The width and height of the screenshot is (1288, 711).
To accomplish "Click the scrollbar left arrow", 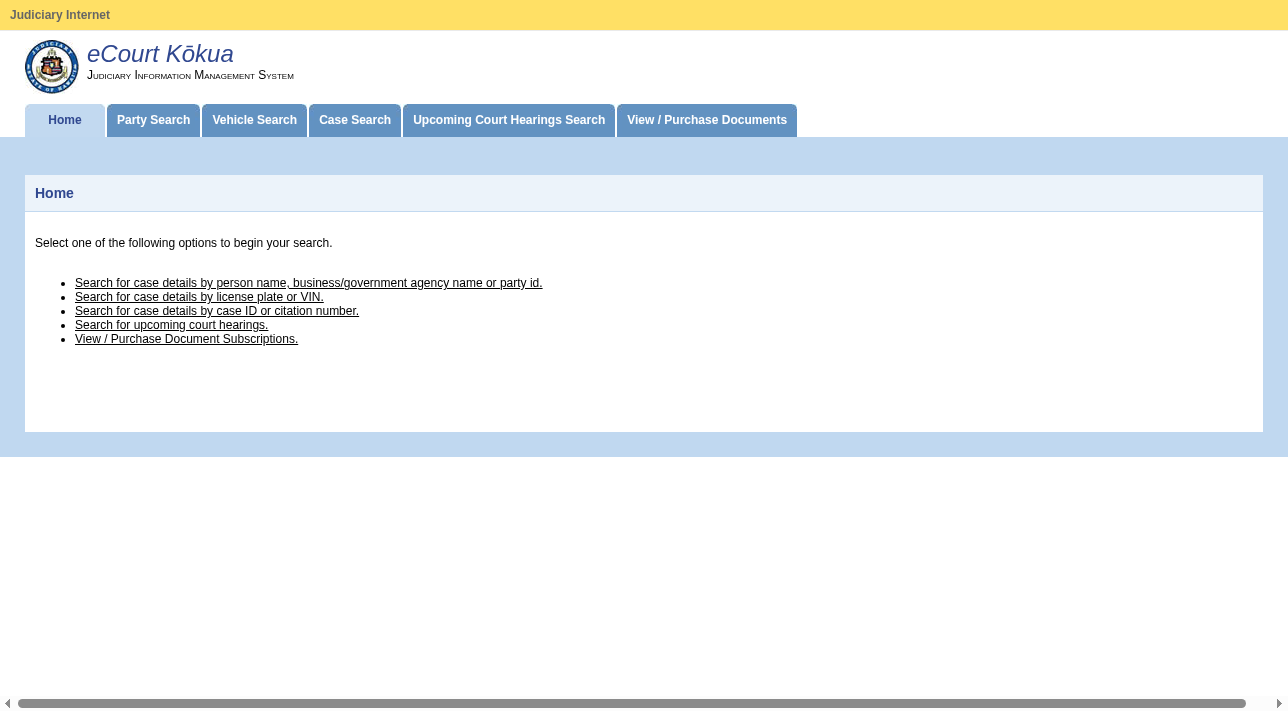I will (x=7, y=703).
